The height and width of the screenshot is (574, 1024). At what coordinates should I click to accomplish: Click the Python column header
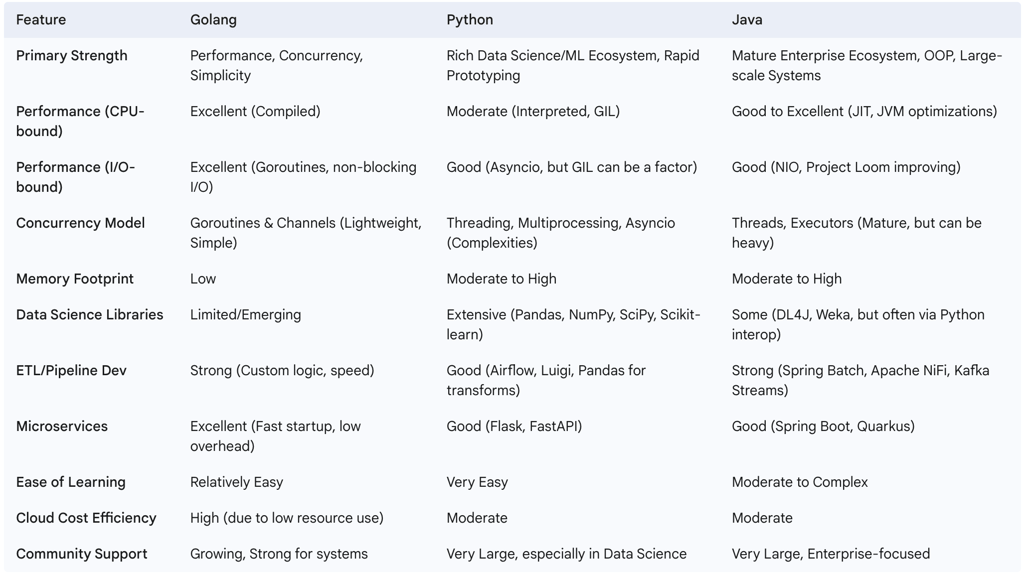[x=470, y=20]
